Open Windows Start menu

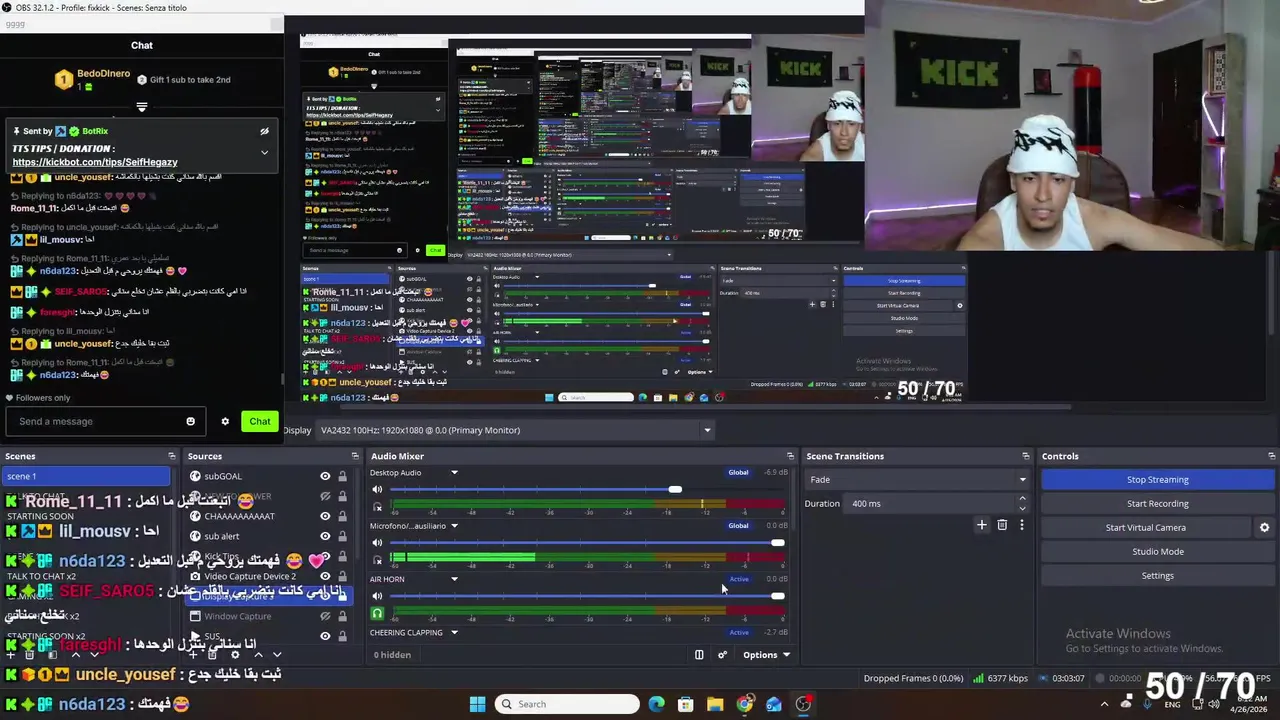point(477,704)
